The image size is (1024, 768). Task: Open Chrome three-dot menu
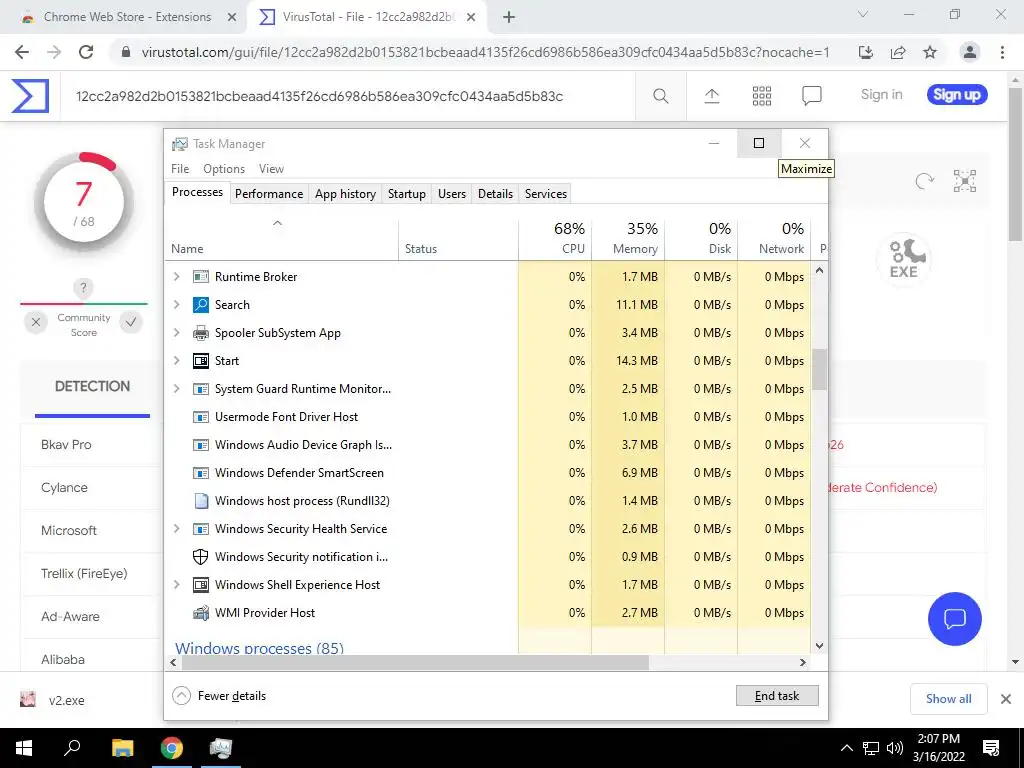1002,52
